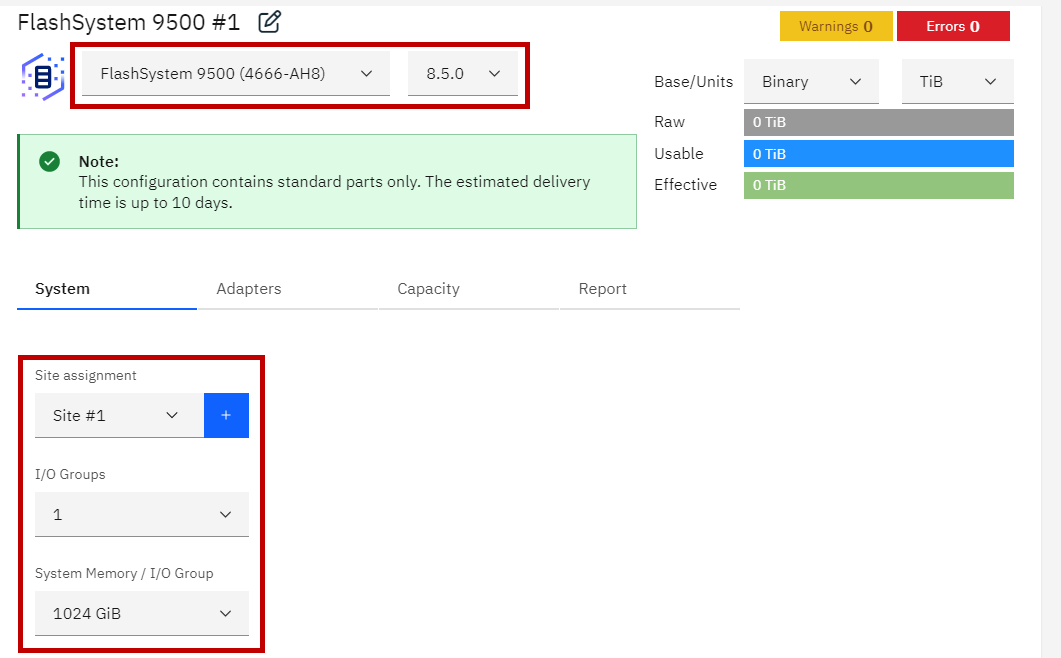Open the Report tab
This screenshot has height=658, width=1061.
pos(650,289)
